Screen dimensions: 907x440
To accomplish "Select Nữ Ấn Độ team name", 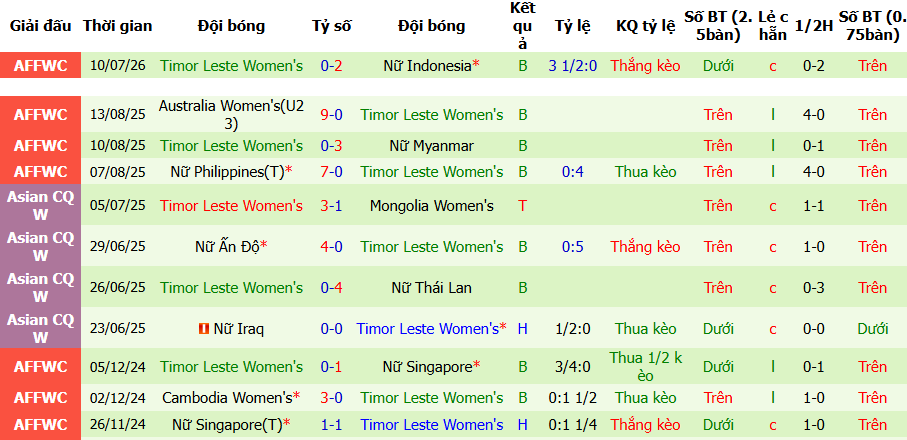I will [227, 247].
